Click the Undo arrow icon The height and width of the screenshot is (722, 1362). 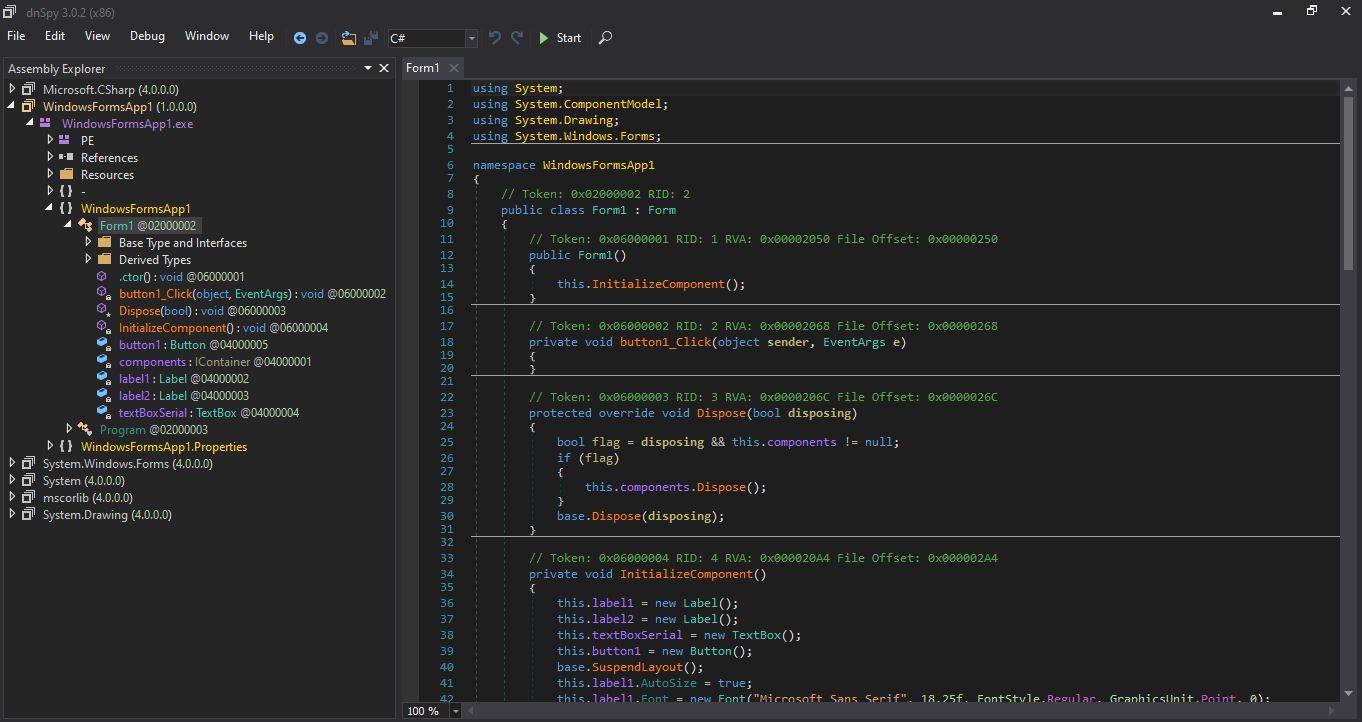495,38
